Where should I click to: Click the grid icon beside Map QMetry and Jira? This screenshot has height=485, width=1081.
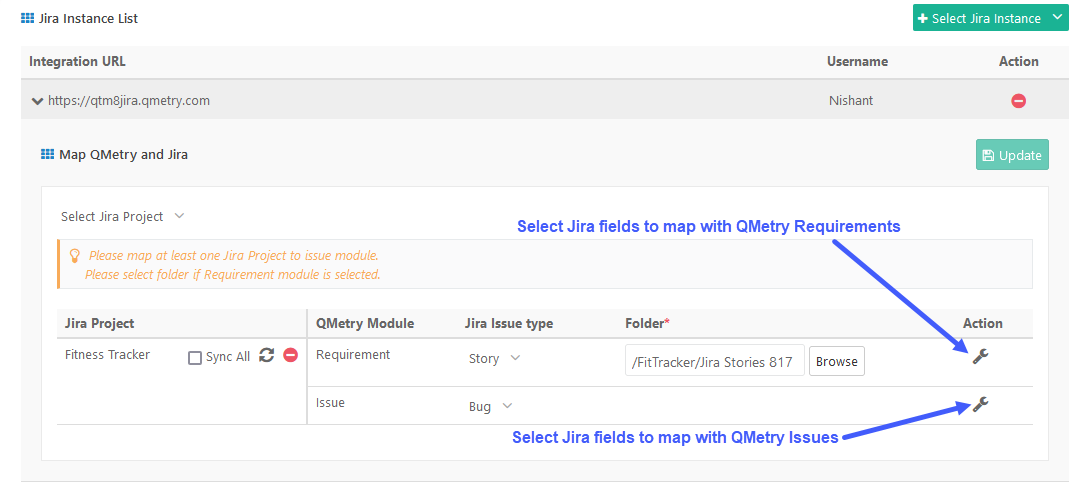point(47,154)
